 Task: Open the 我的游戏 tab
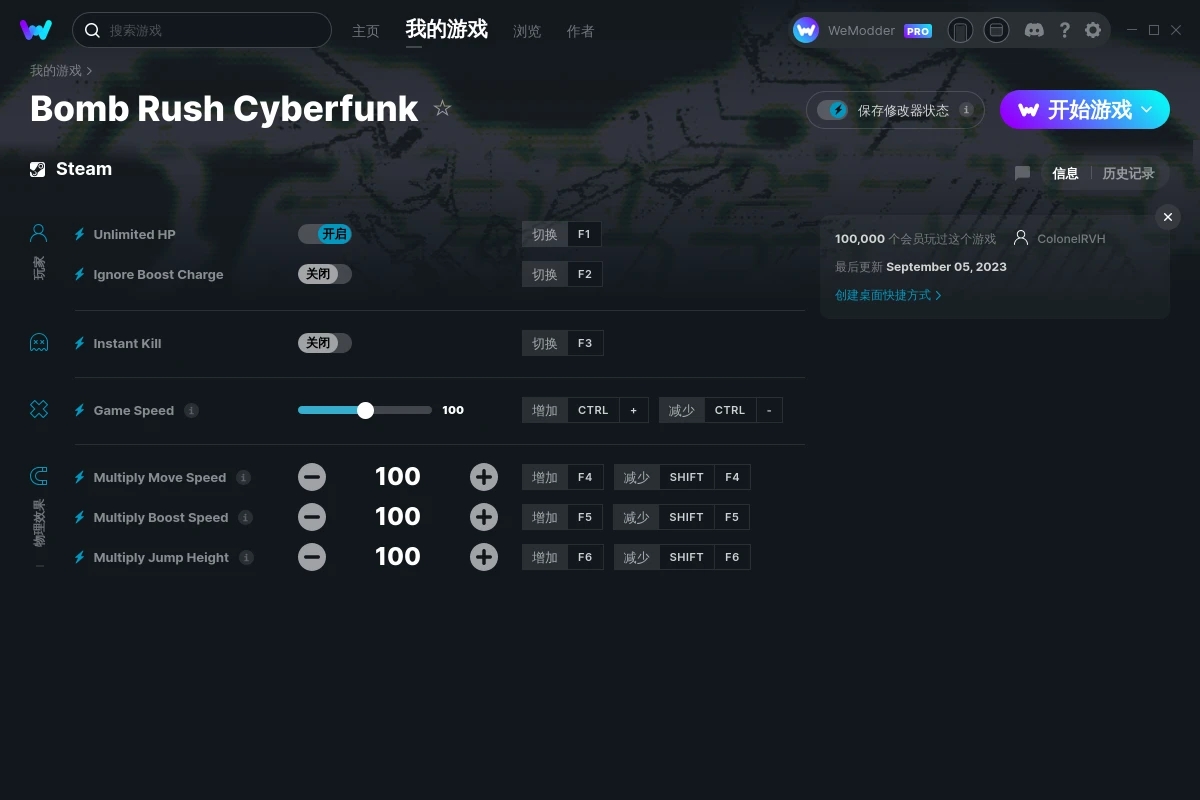[x=447, y=29]
